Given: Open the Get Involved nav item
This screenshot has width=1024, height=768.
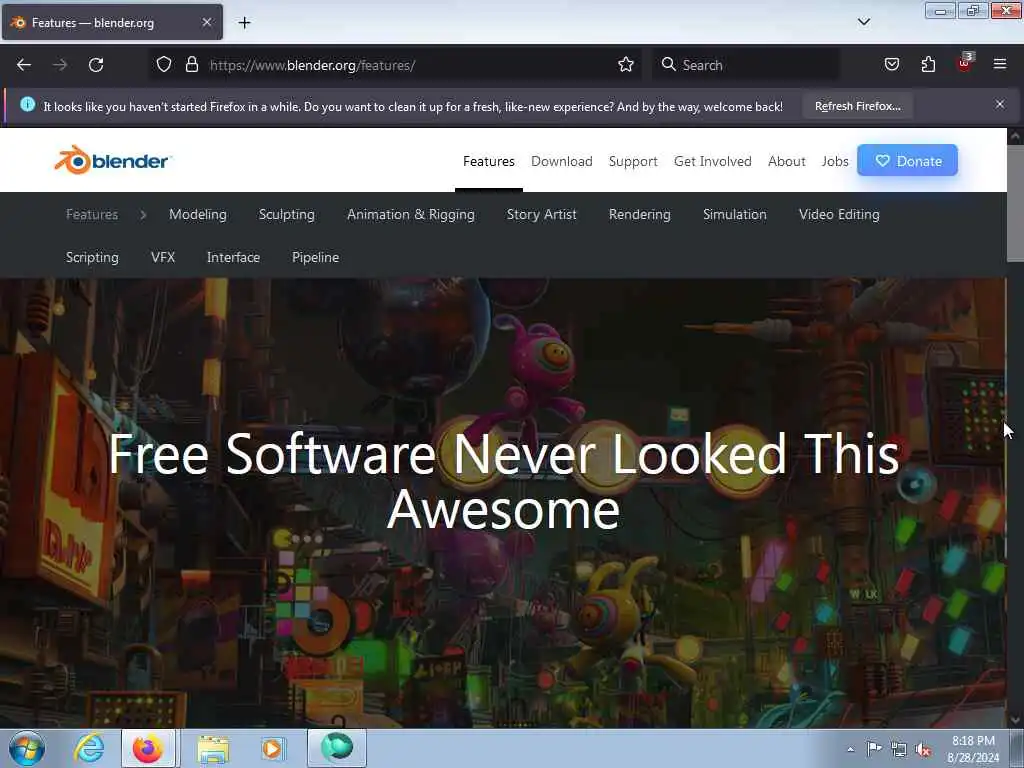Looking at the screenshot, I should pos(712,161).
